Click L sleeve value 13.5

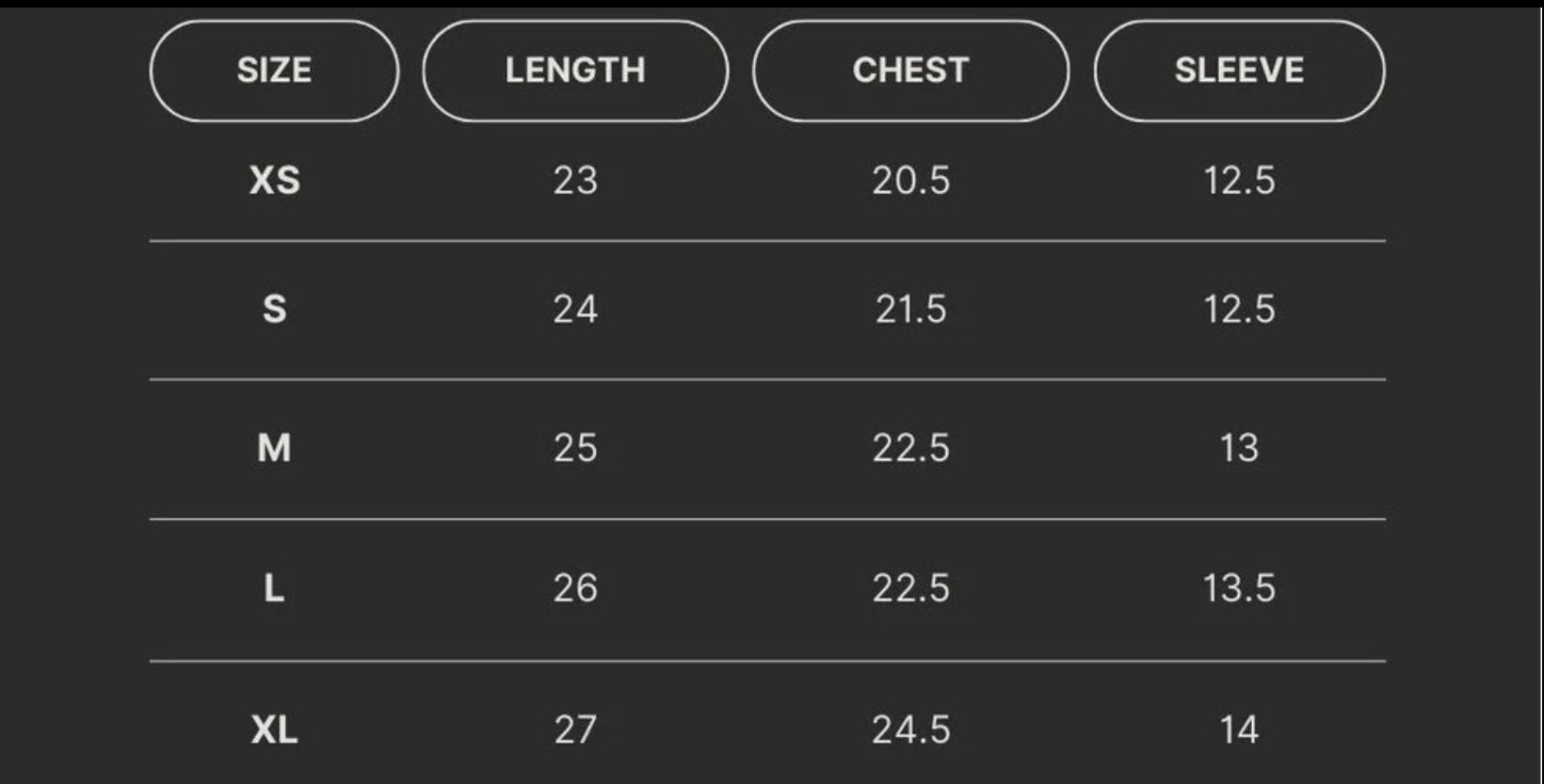pyautogui.click(x=1239, y=588)
